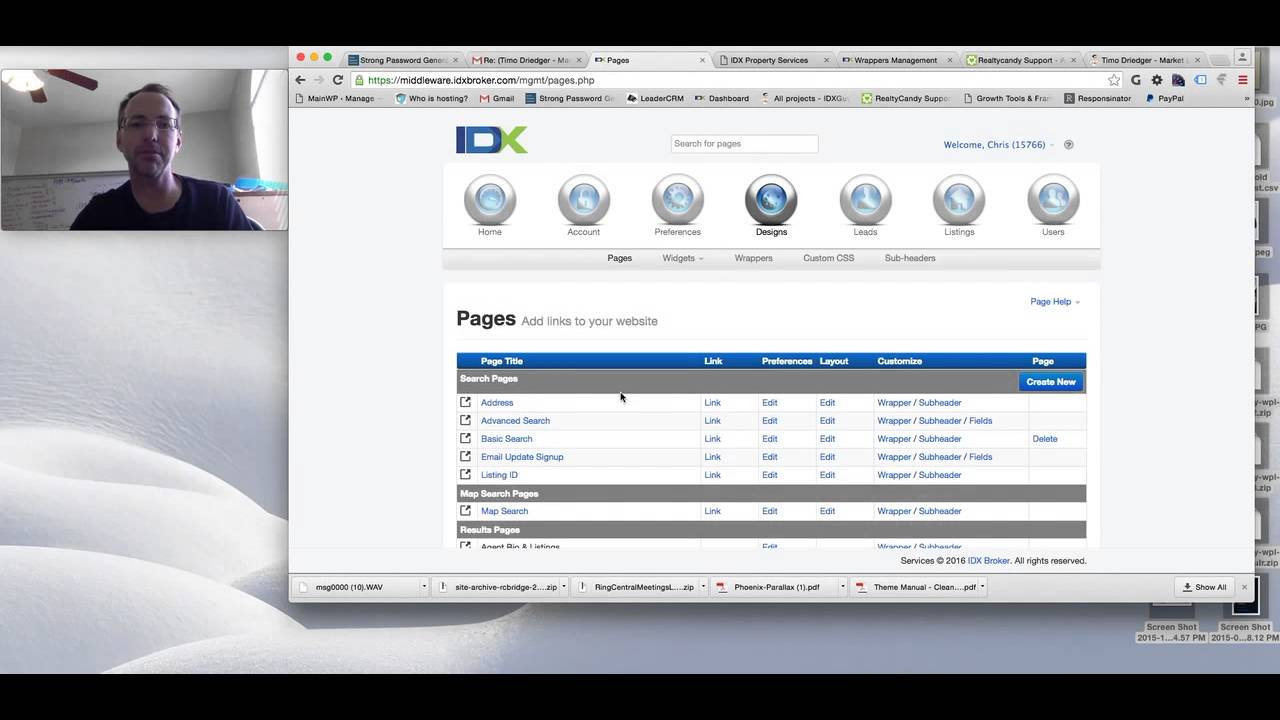Expand the Widgets submenu dropdown
1280x720 pixels.
click(683, 258)
